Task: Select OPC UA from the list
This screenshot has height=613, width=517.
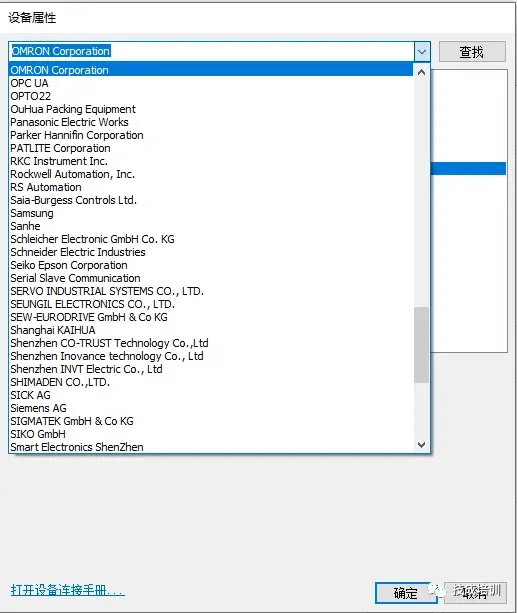Action: (211, 83)
